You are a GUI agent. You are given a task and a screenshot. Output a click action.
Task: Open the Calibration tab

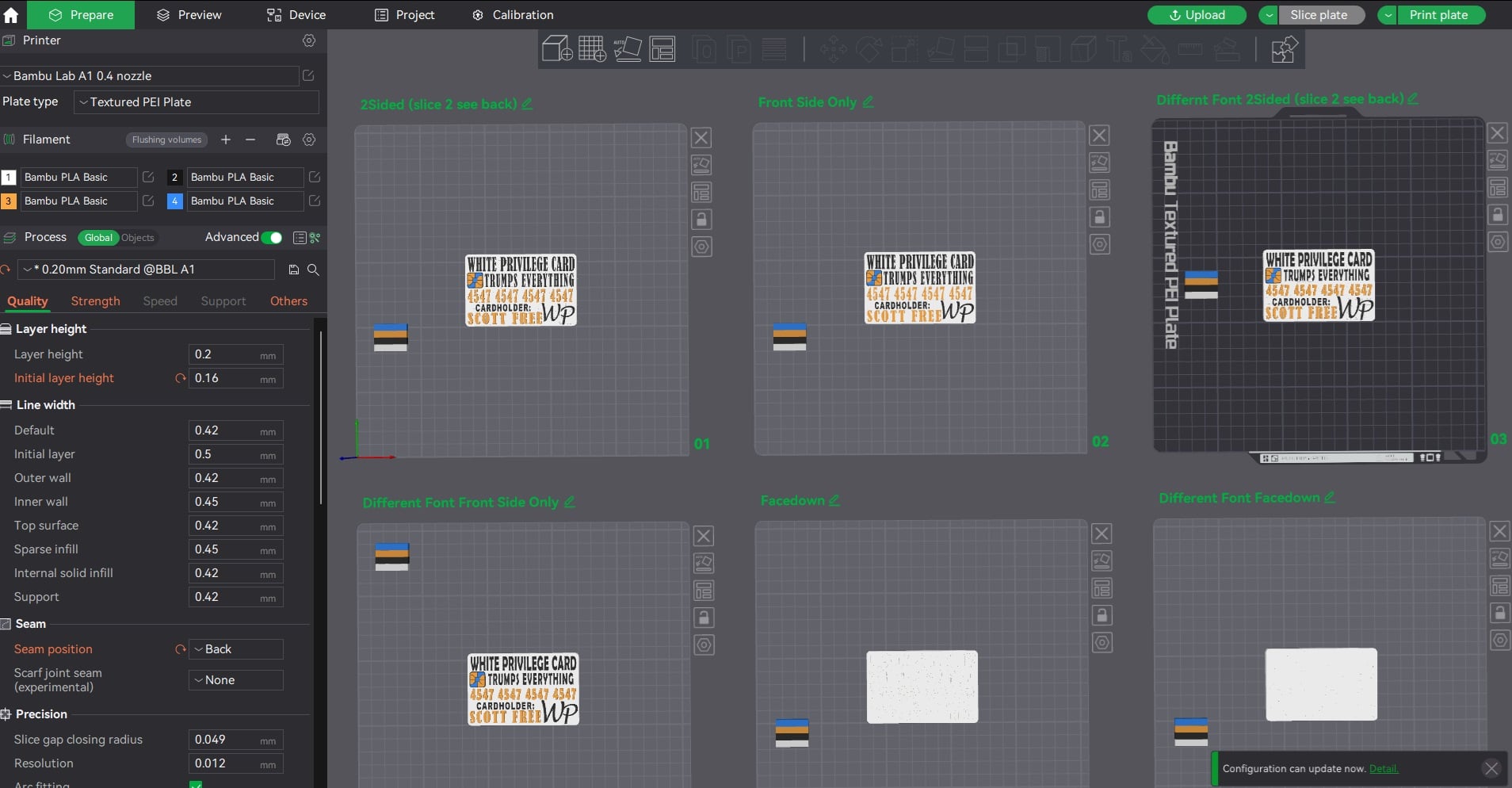pyautogui.click(x=513, y=15)
